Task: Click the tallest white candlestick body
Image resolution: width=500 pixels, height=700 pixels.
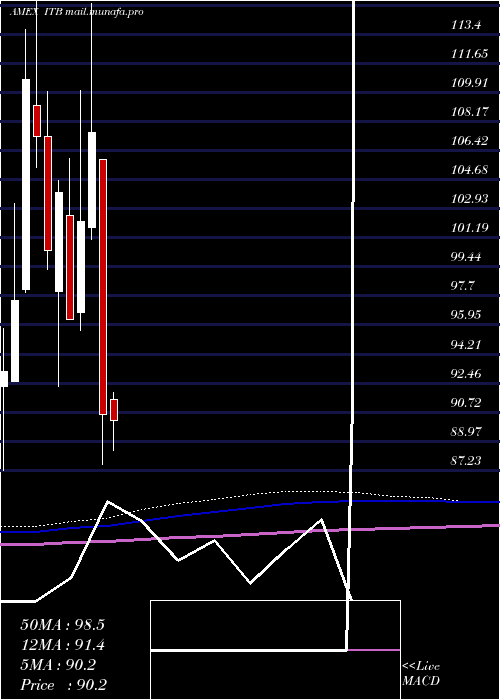Action: click(26, 185)
